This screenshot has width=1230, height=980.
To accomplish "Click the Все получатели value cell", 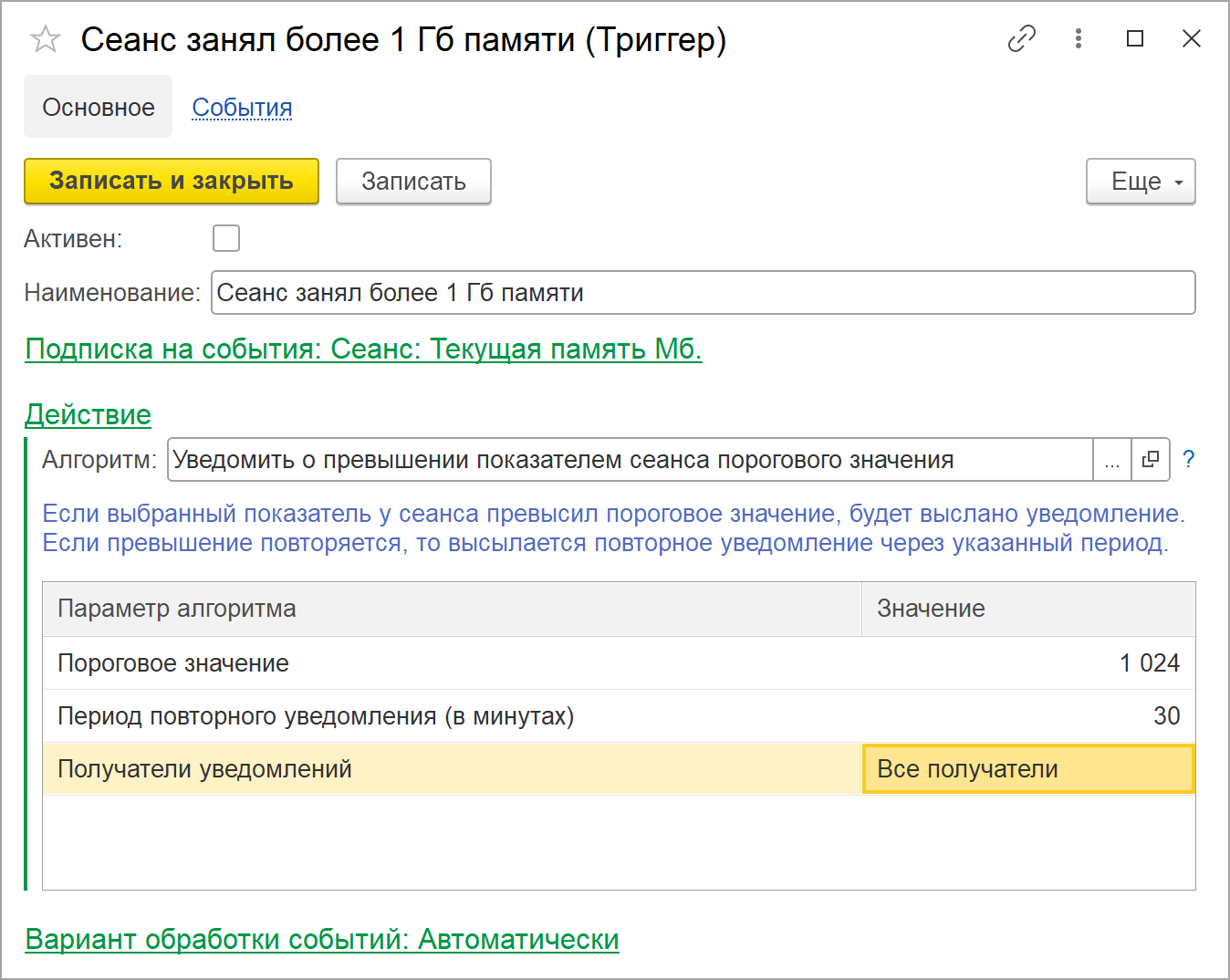I will [x=1028, y=769].
